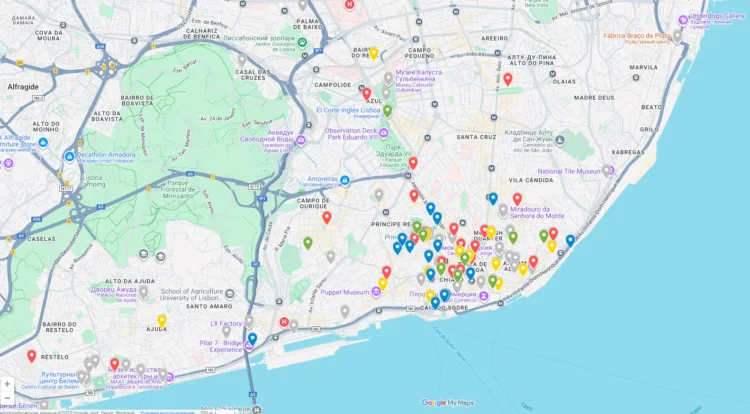Open the Praça do Comércio purple icon
750x414 pixels.
pyautogui.click(x=484, y=296)
